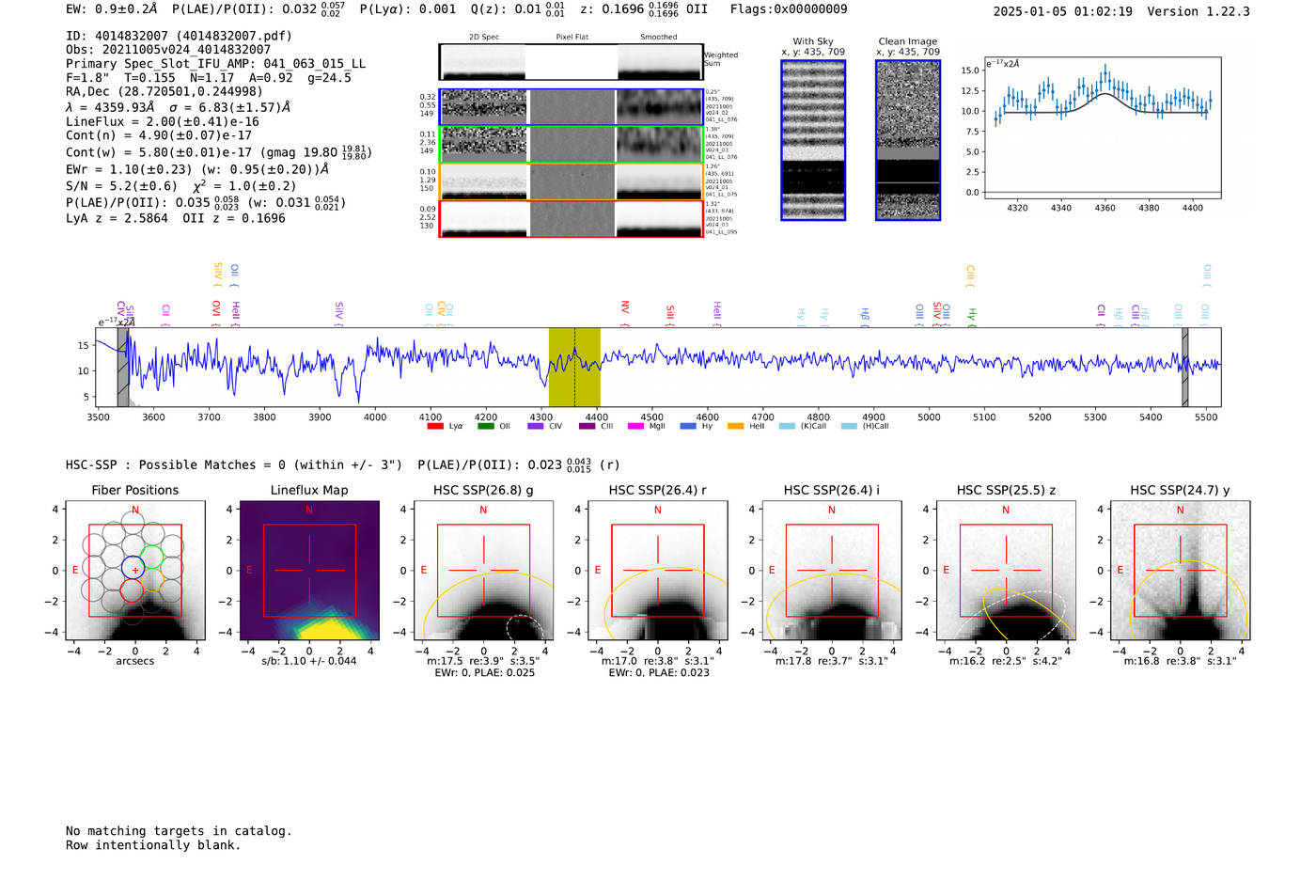1316x896 pixels.
Task: Open the HSC SSP(26.4) r image
Action: click(x=657, y=571)
